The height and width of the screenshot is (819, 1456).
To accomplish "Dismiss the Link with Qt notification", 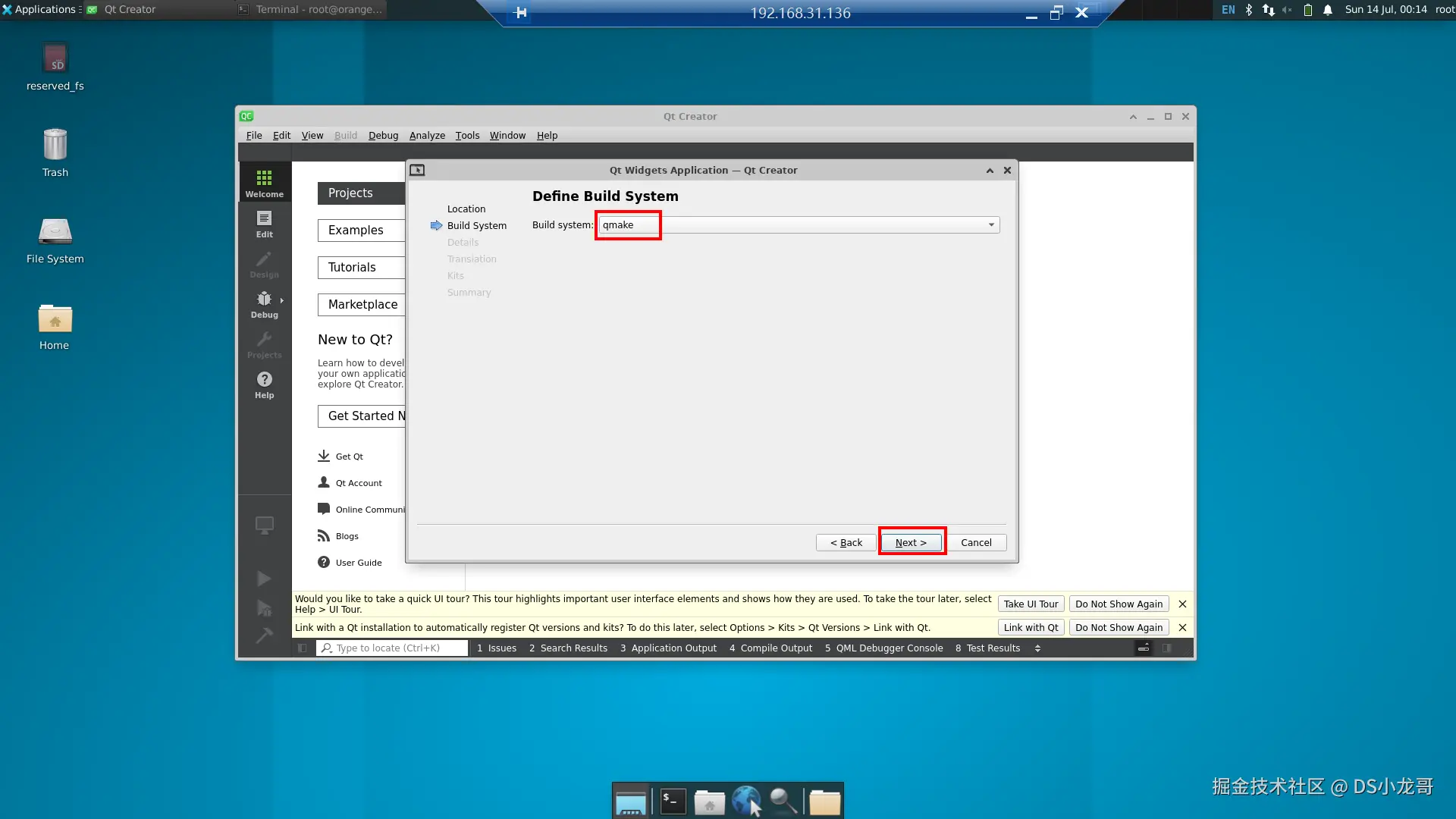I will tap(1182, 628).
